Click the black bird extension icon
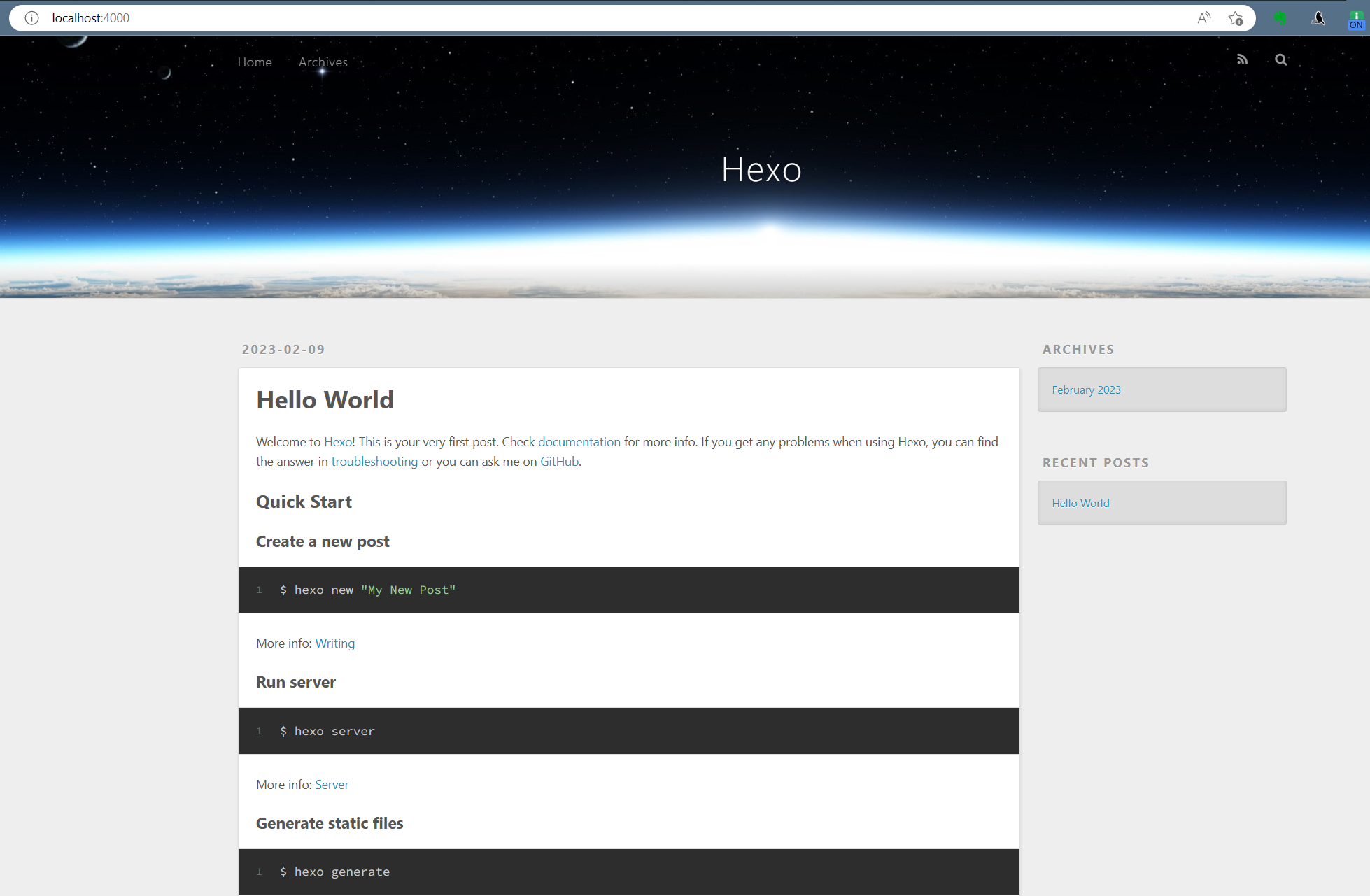 pos(1318,18)
